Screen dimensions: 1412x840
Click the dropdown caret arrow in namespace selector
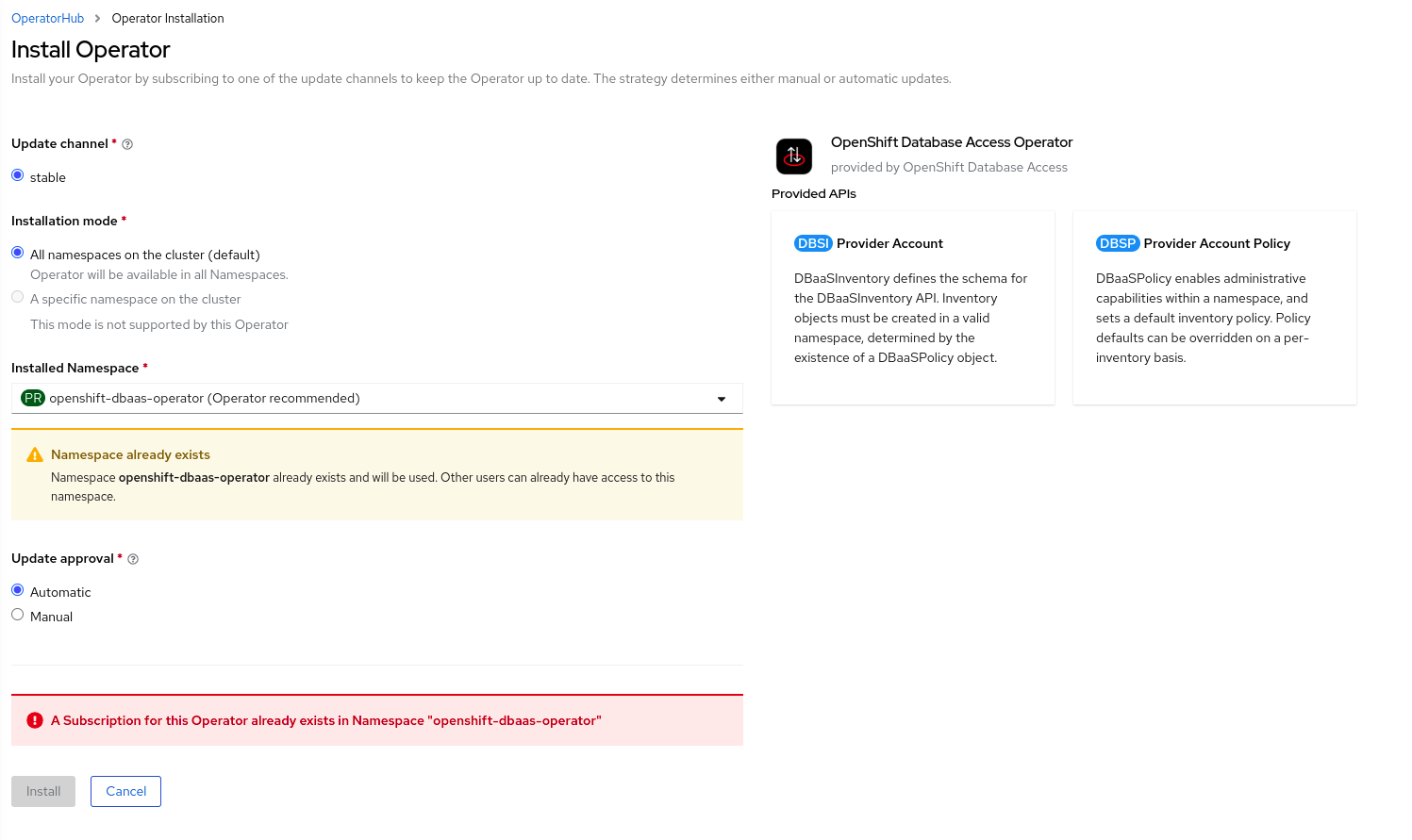722,399
